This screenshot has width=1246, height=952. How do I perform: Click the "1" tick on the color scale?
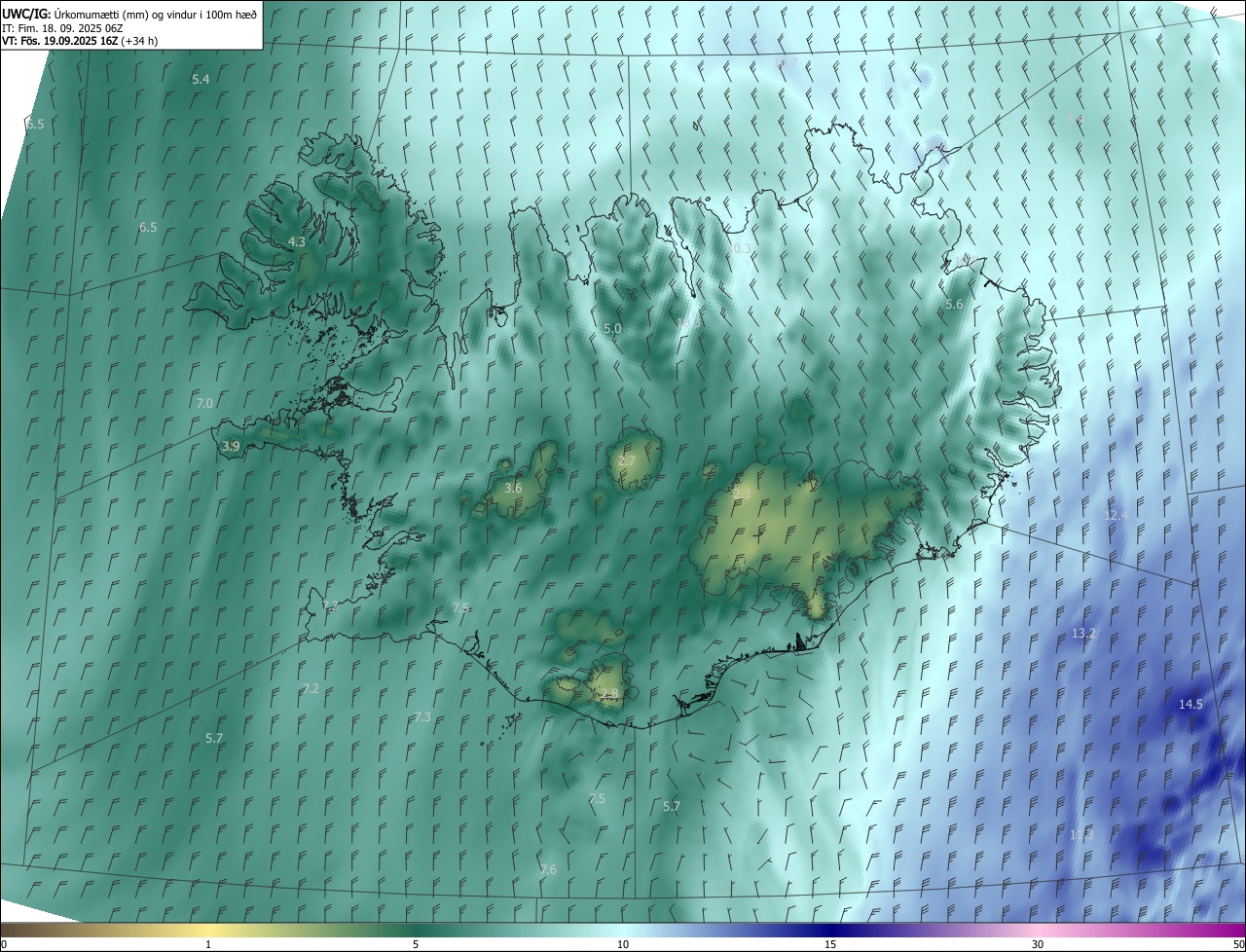[208, 944]
